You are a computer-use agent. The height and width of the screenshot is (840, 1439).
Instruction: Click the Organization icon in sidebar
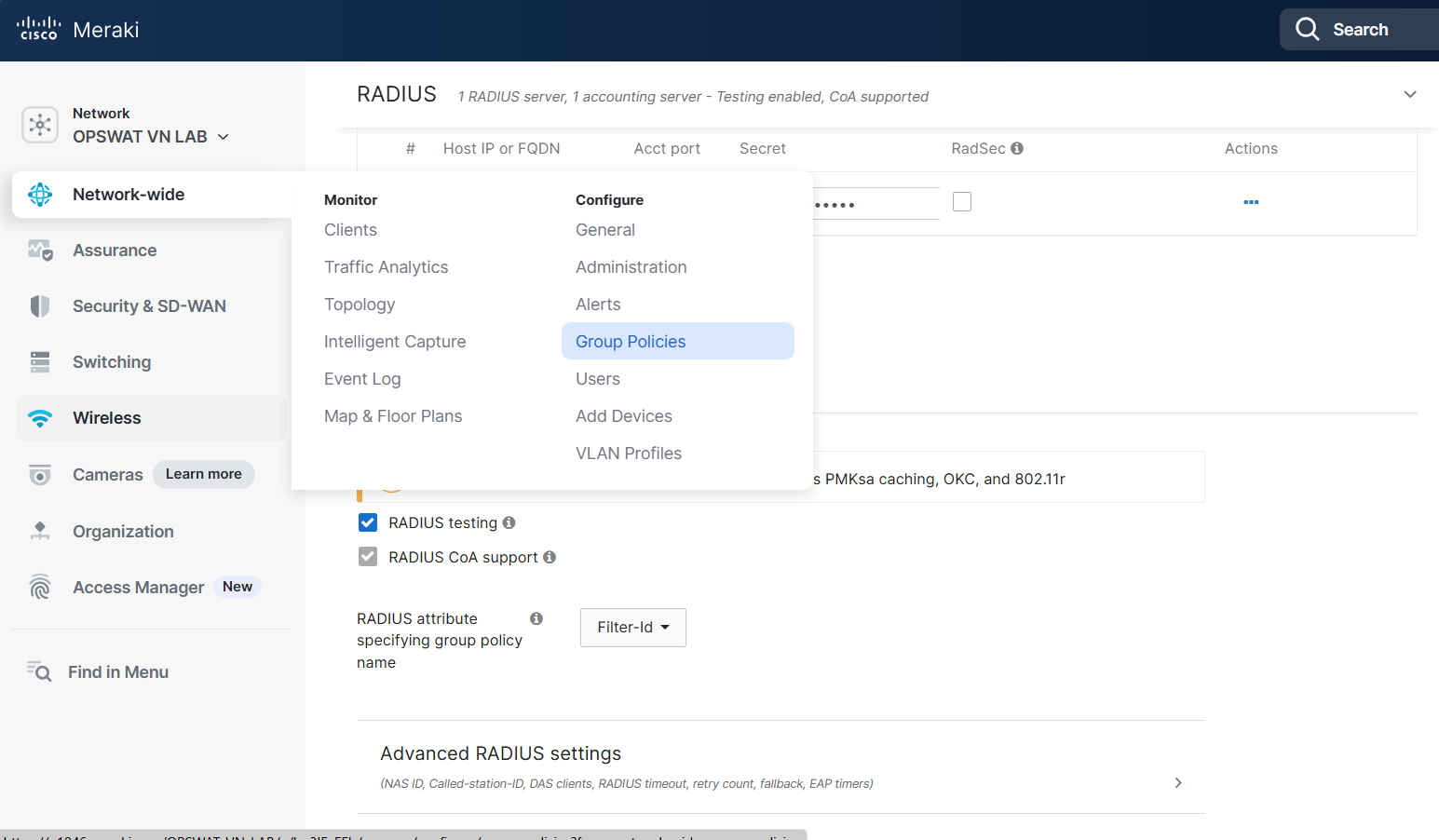point(40,531)
